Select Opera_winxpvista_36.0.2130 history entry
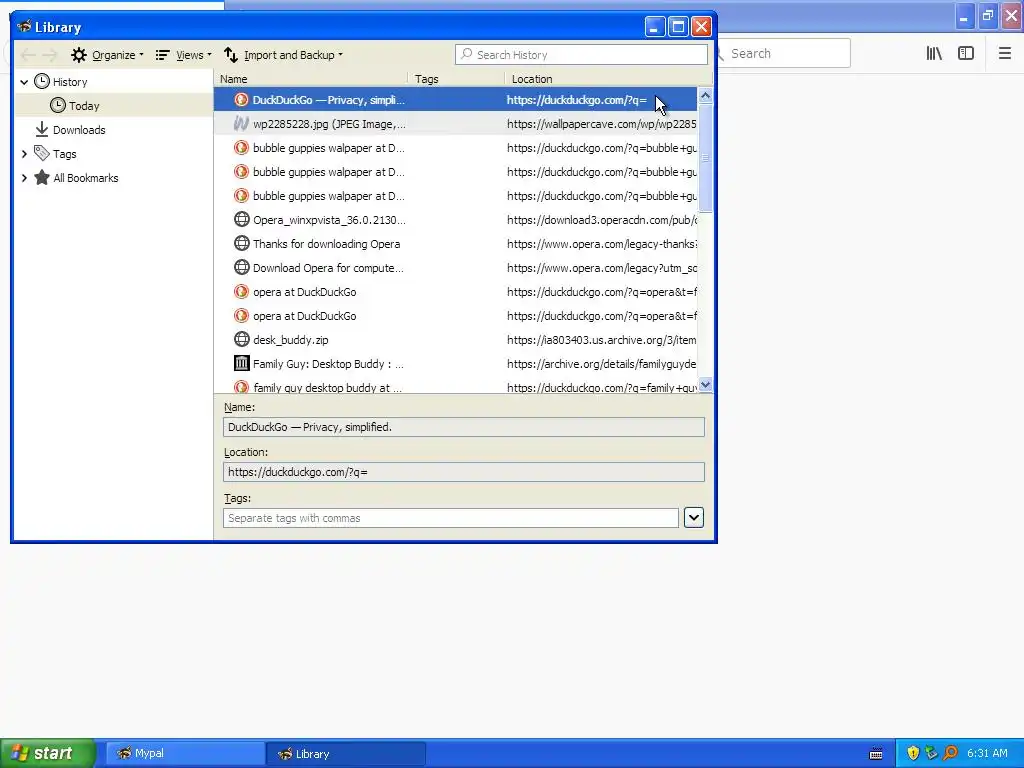The image size is (1024, 768). click(455, 219)
